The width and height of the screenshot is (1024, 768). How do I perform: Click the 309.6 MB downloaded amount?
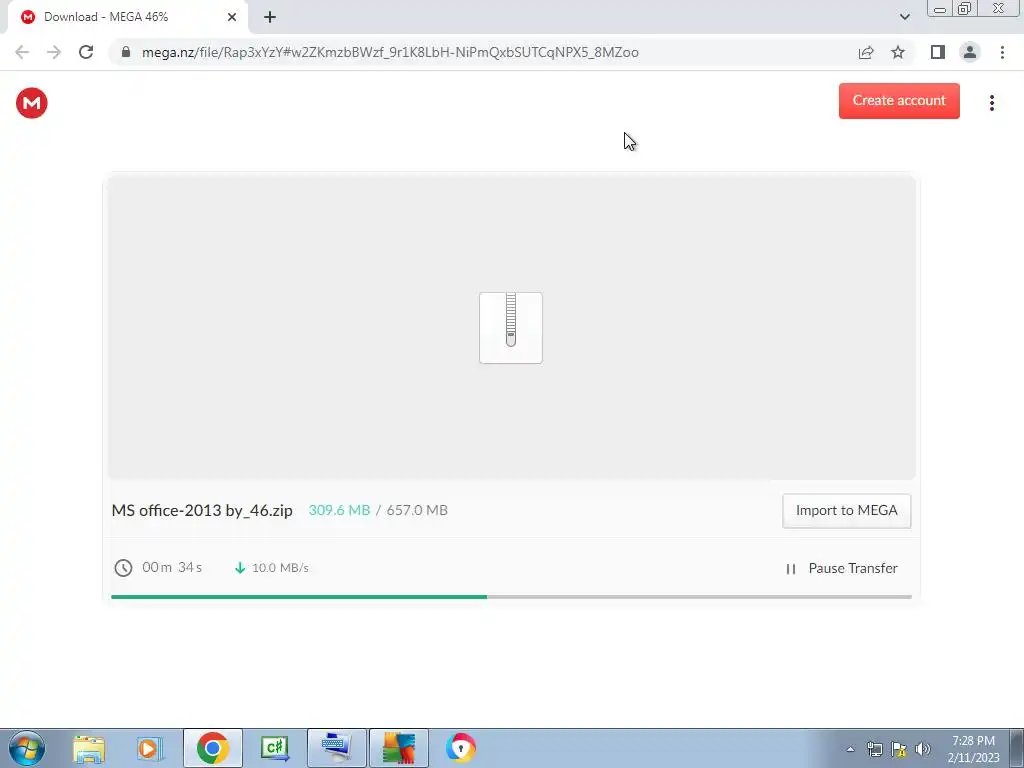[x=339, y=510]
